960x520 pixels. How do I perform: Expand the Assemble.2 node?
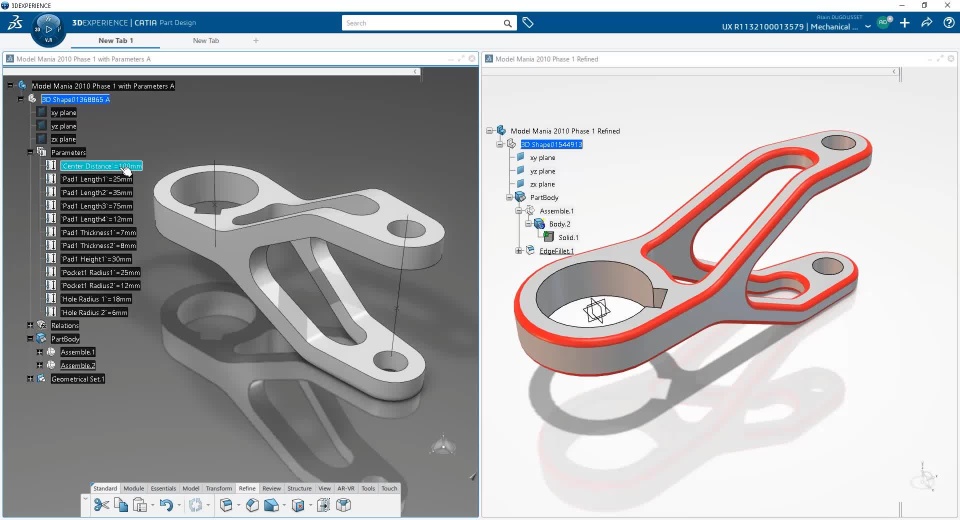click(40, 365)
